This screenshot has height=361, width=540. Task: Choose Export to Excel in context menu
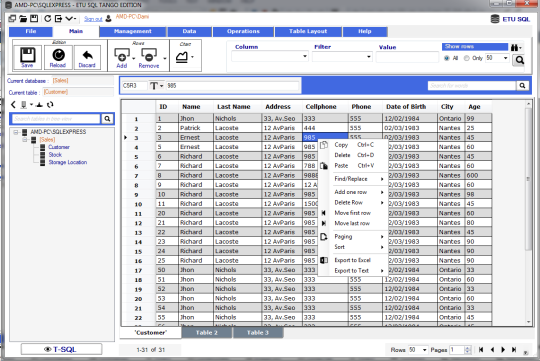(353, 260)
